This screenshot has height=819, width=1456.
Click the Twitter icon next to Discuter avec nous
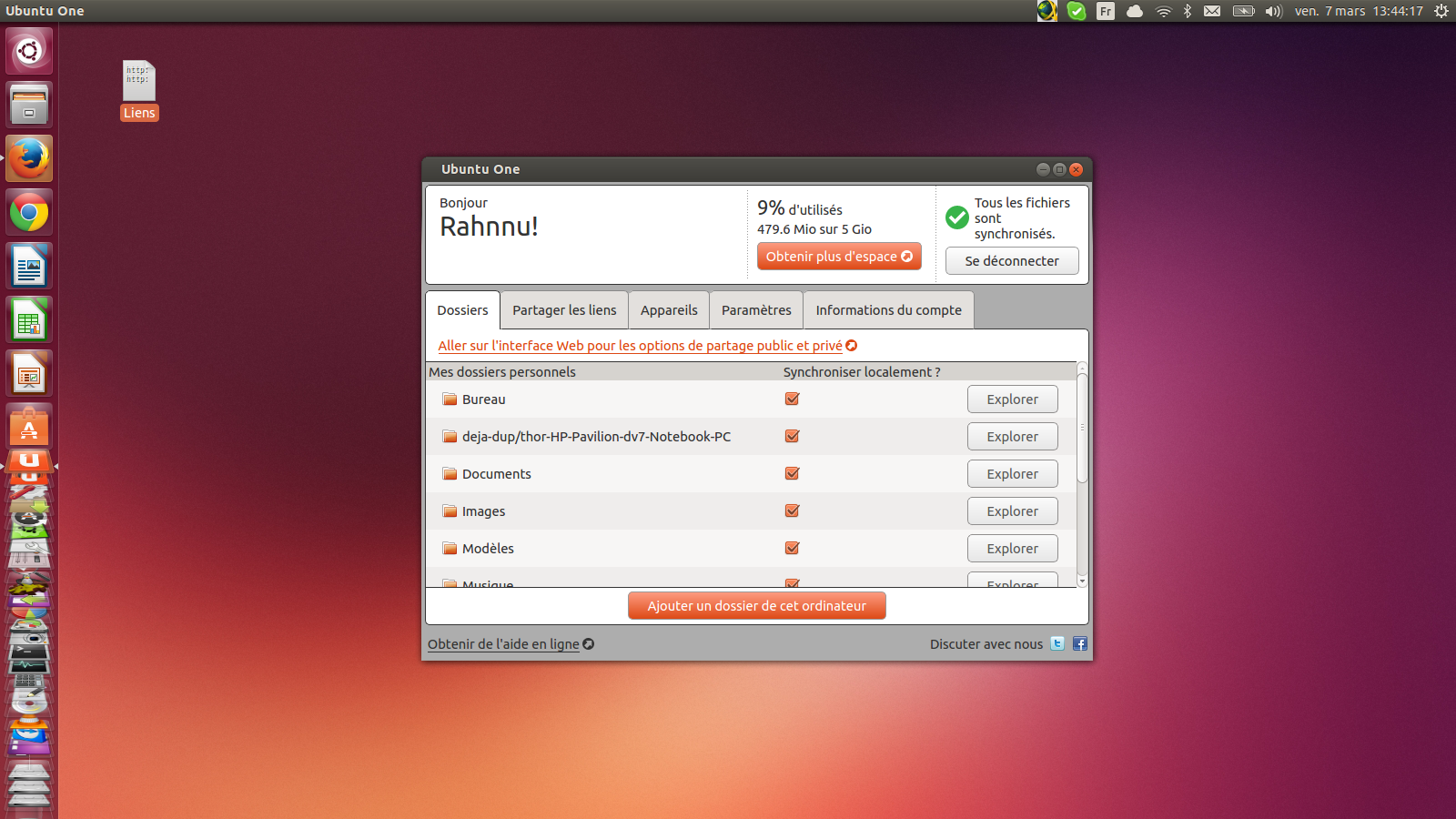tap(1057, 643)
